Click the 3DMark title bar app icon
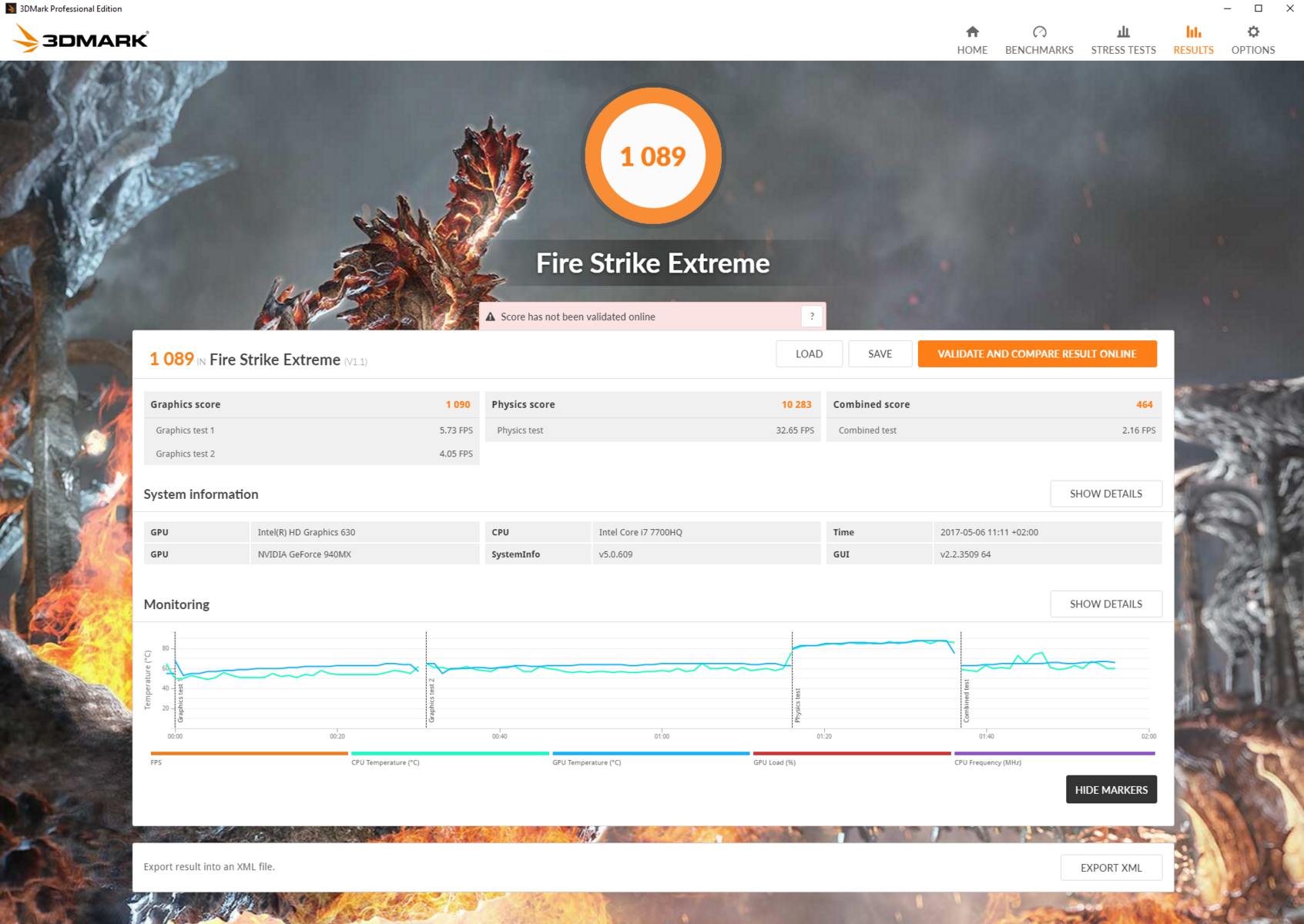Viewport: 1304px width, 924px height. pos(10,8)
